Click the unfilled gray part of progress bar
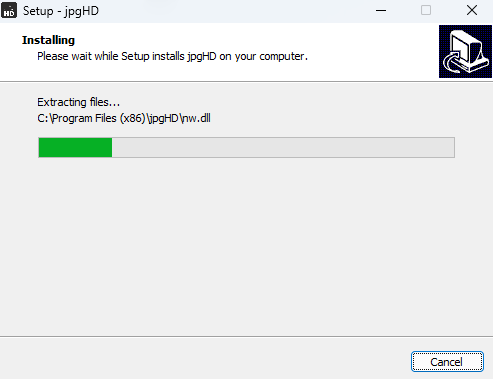493x379 pixels. point(283,147)
